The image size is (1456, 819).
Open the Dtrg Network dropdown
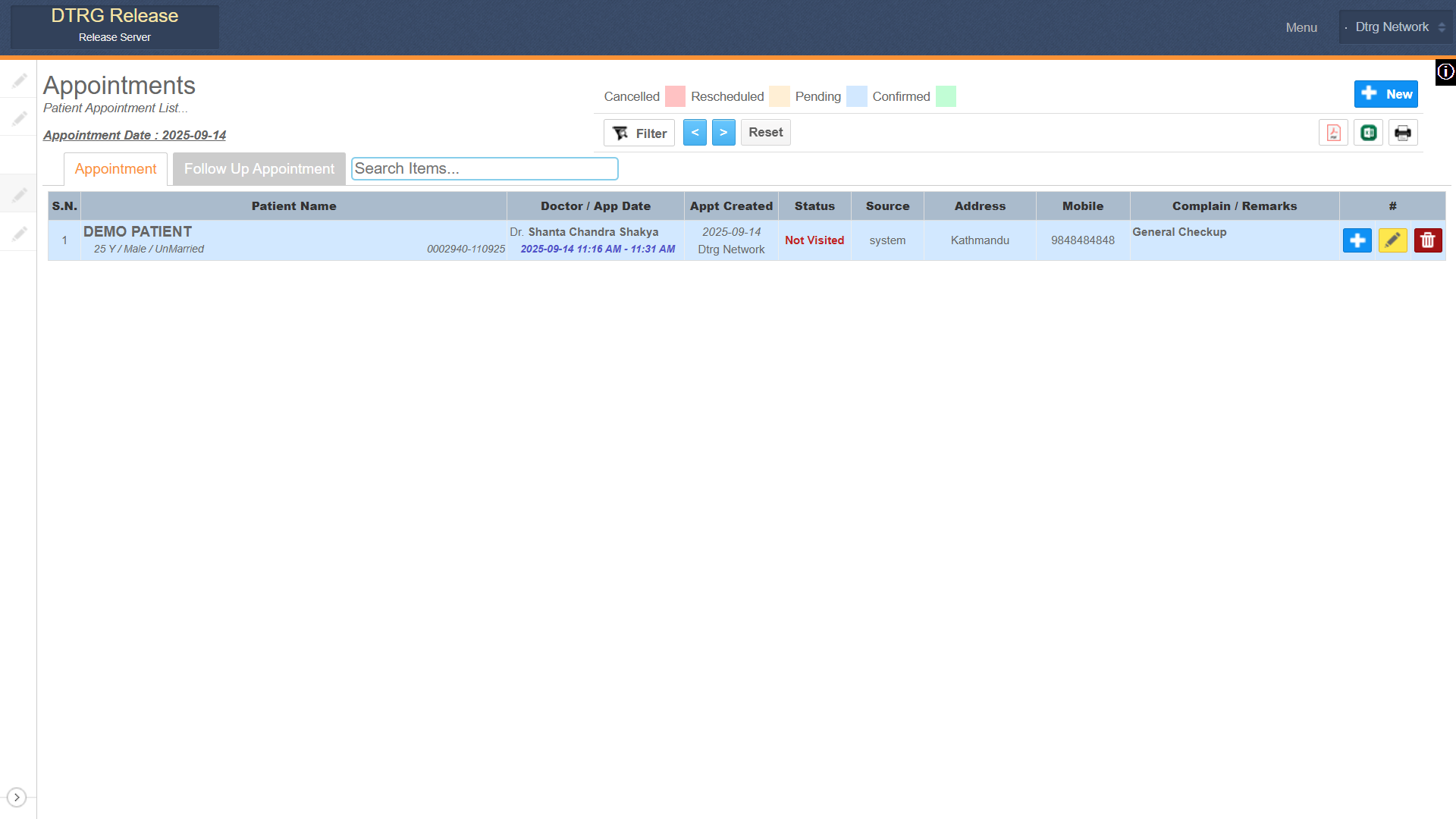pos(1395,27)
